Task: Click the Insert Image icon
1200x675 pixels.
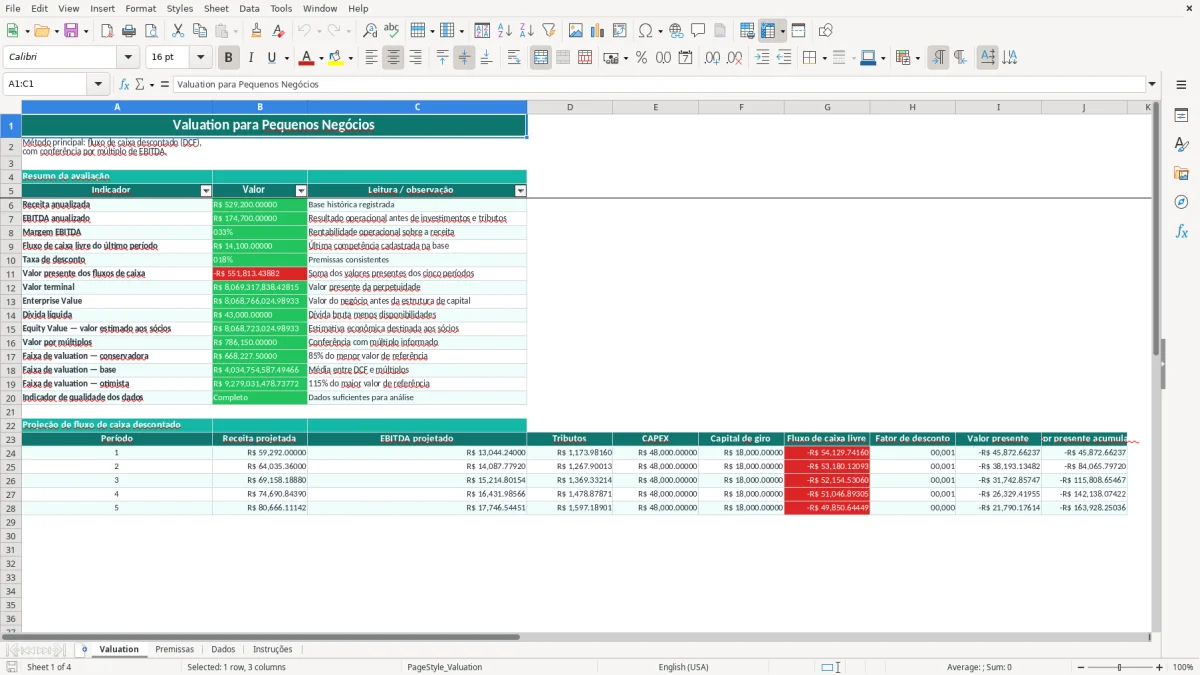Action: click(577, 31)
